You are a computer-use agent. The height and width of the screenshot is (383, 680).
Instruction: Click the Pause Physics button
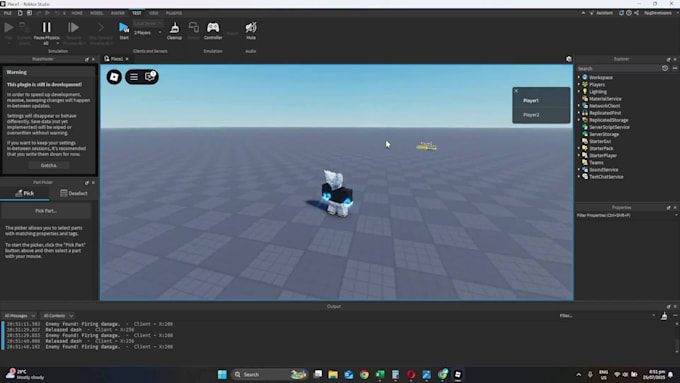pyautogui.click(x=46, y=28)
